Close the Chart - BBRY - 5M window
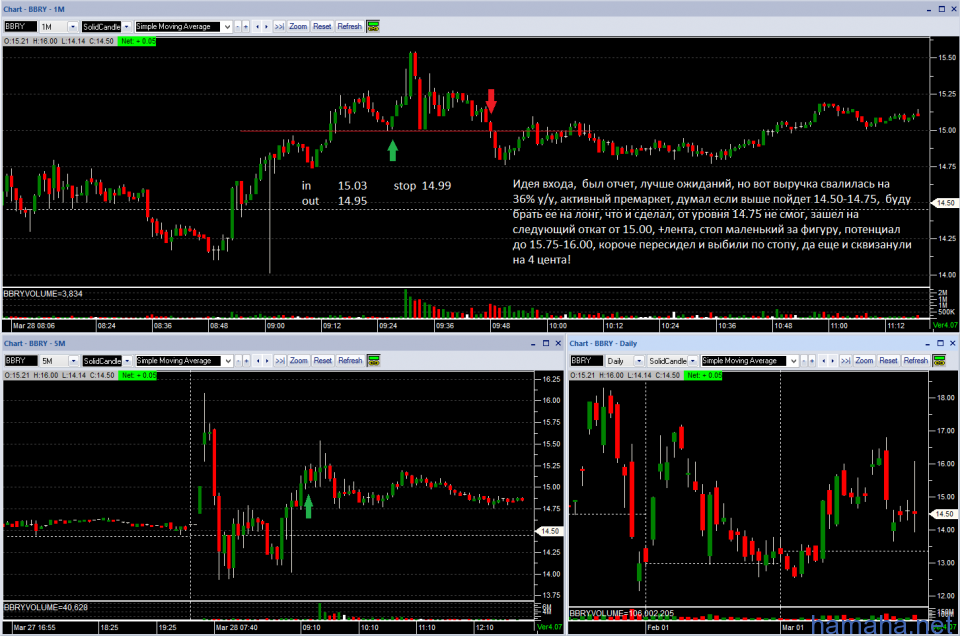Image resolution: width=960 pixels, height=636 pixels. [x=558, y=343]
